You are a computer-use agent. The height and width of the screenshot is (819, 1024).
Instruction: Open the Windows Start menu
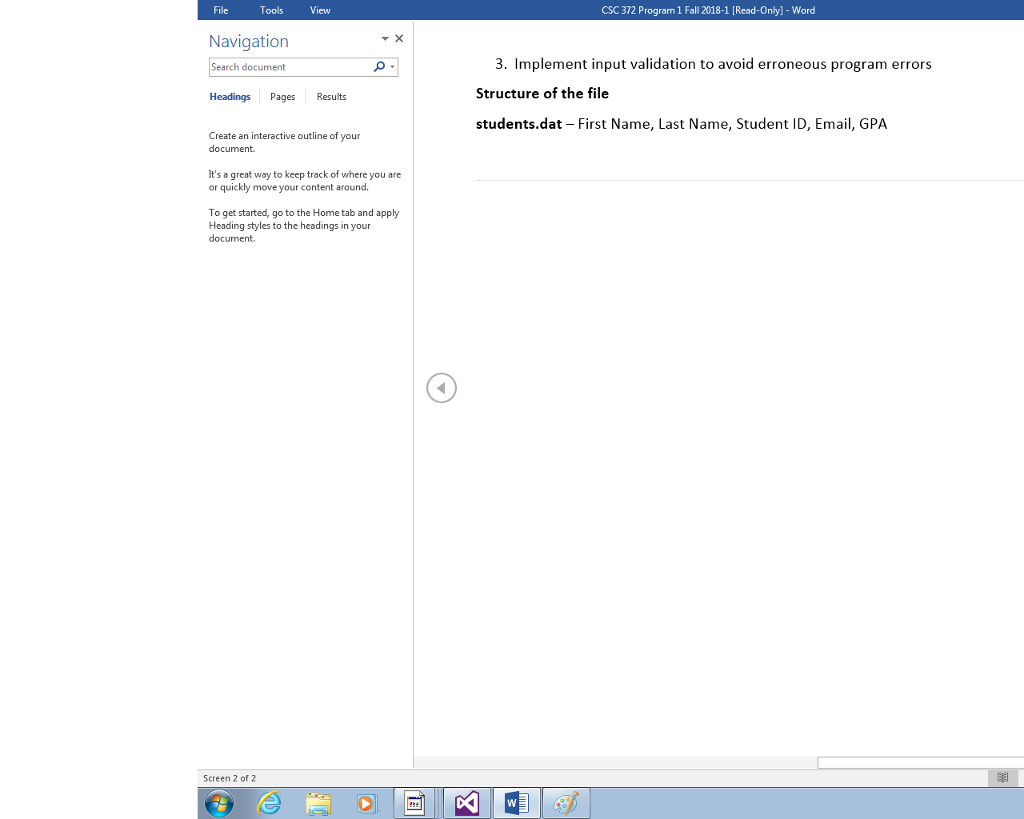[x=219, y=803]
